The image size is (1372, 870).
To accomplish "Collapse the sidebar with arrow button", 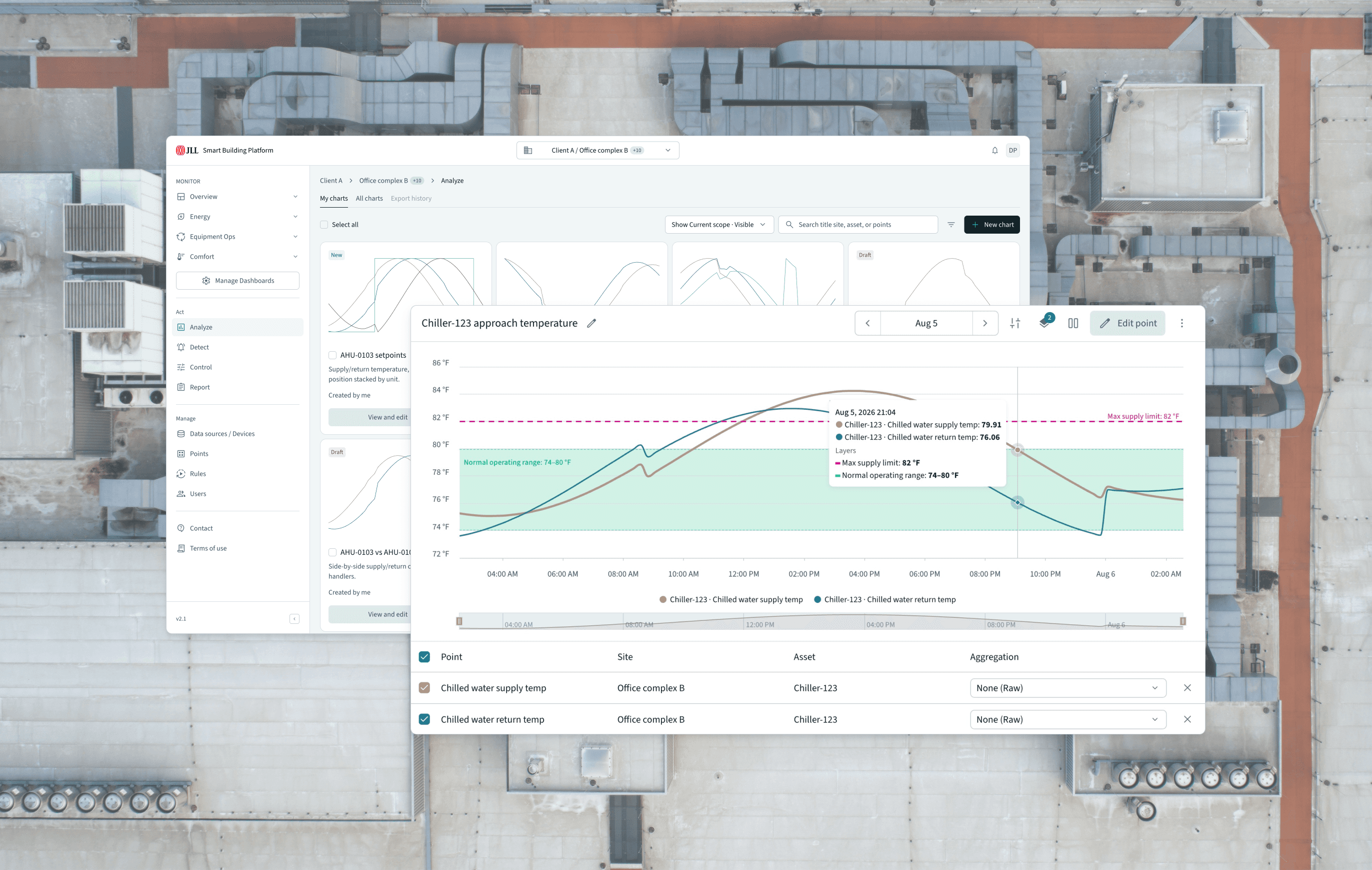I will [294, 618].
